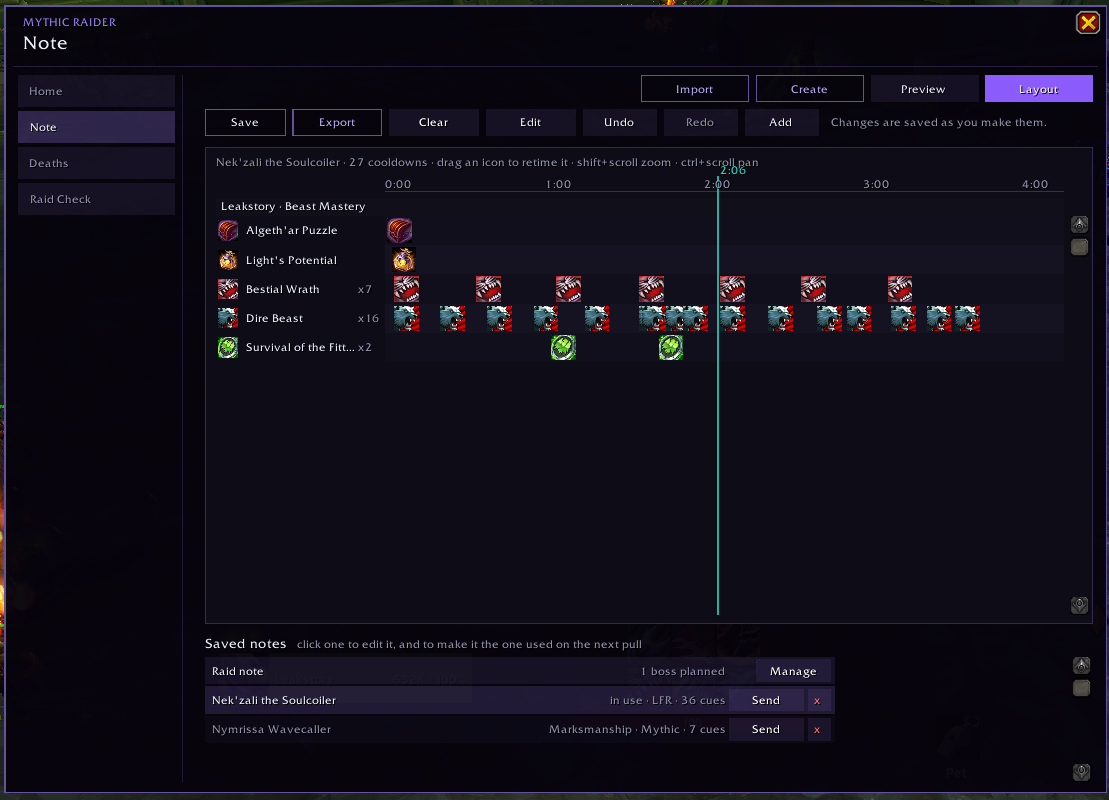Switch to the Create tab
1109x800 pixels.
point(809,89)
